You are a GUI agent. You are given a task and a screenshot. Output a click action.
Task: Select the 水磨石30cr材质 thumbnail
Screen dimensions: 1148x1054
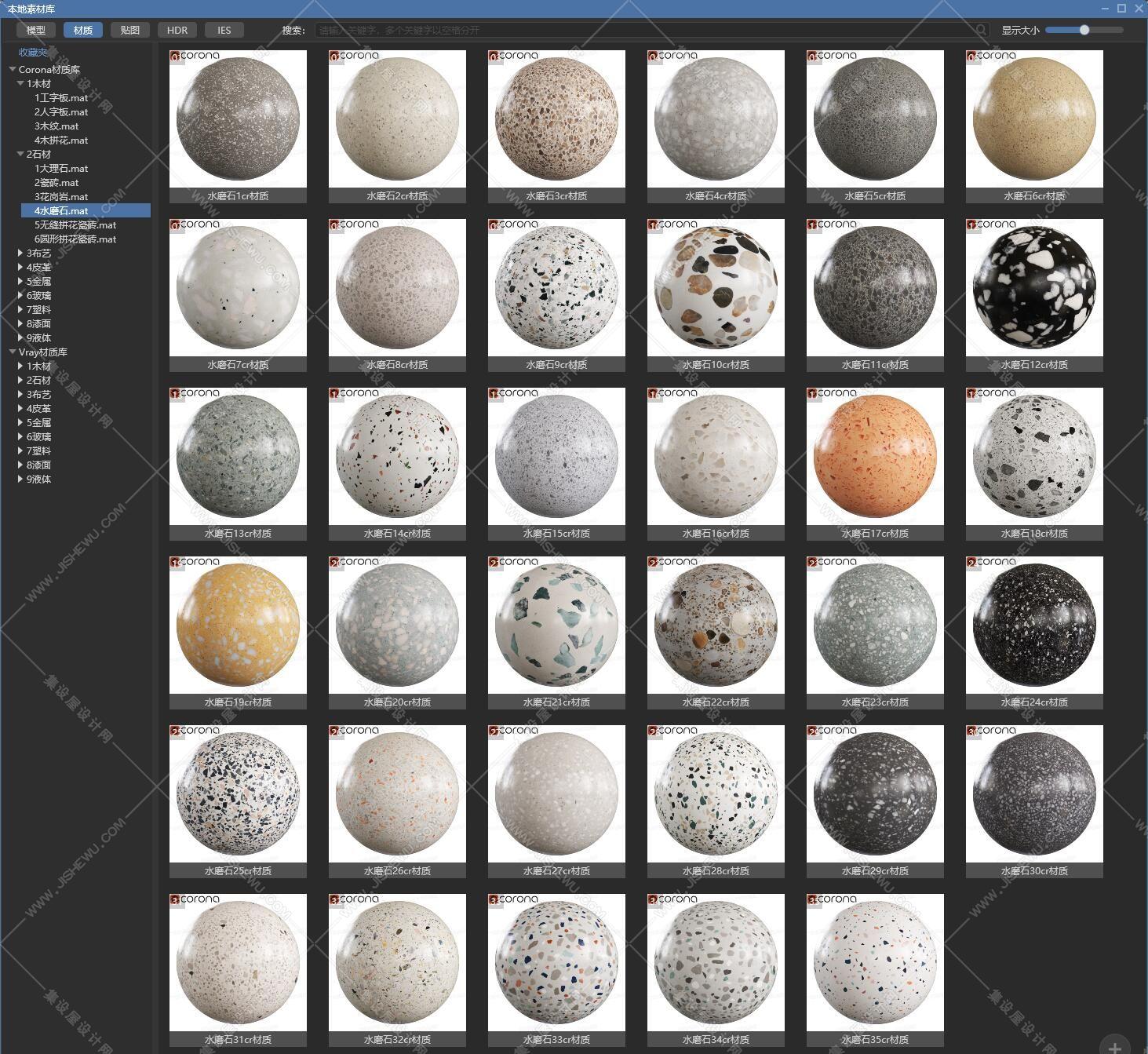click(x=1034, y=794)
